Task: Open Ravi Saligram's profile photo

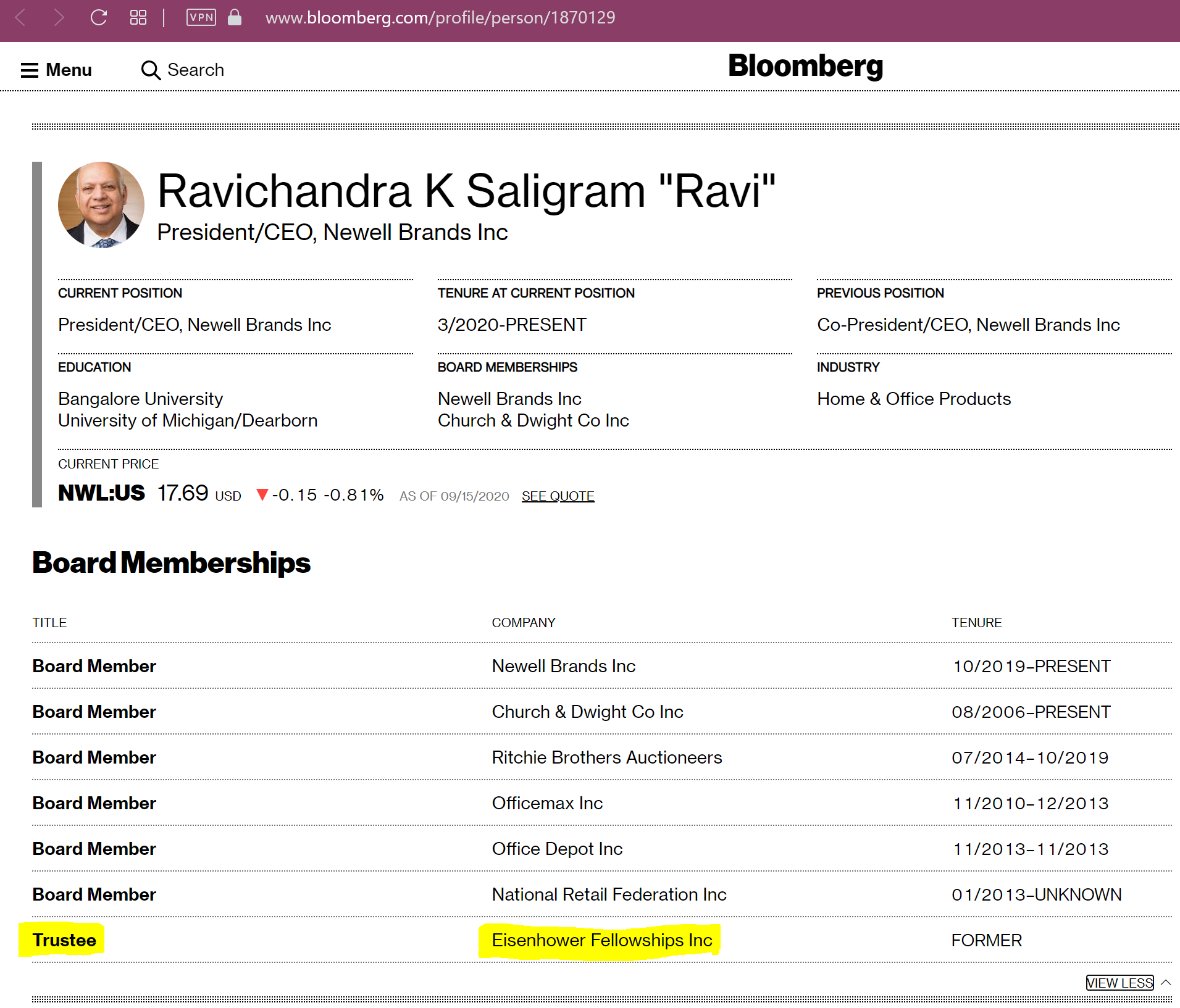Action: [x=101, y=205]
